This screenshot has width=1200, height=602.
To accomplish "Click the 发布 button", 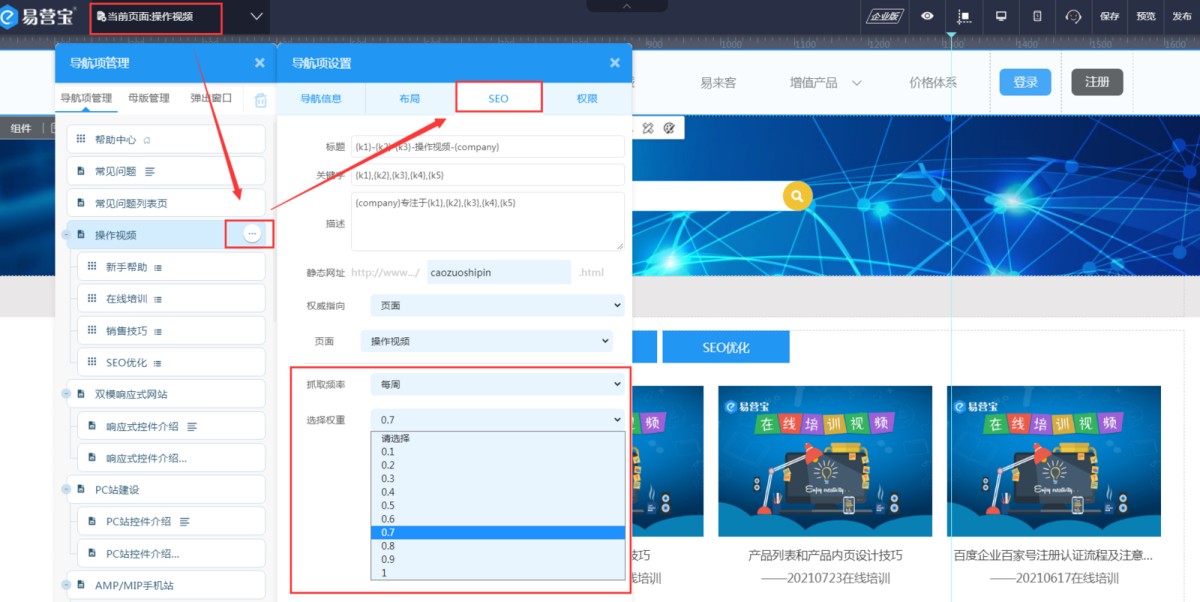I will click(x=1180, y=16).
